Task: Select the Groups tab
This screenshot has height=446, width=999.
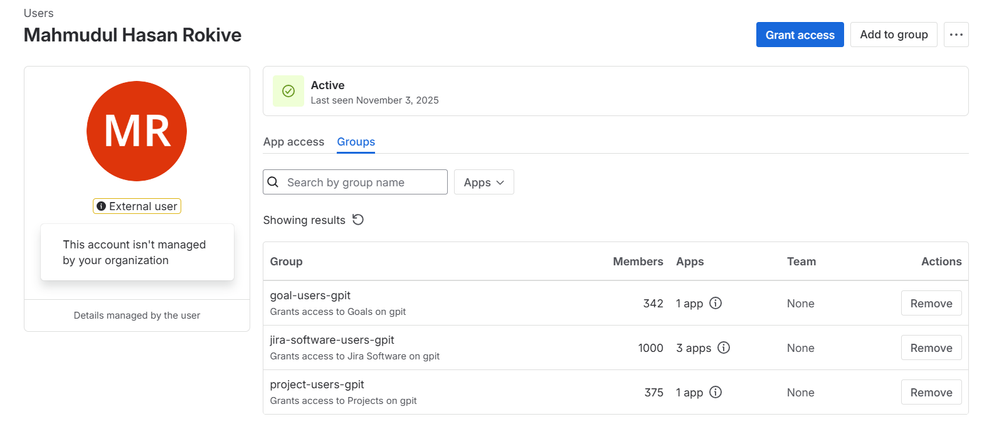Action: tap(356, 142)
